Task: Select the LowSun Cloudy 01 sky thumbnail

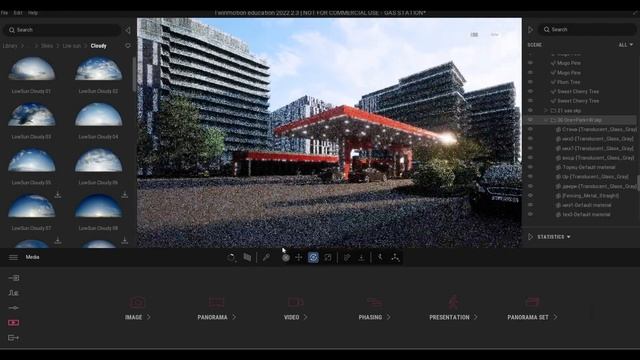Action: pyautogui.click(x=31, y=69)
